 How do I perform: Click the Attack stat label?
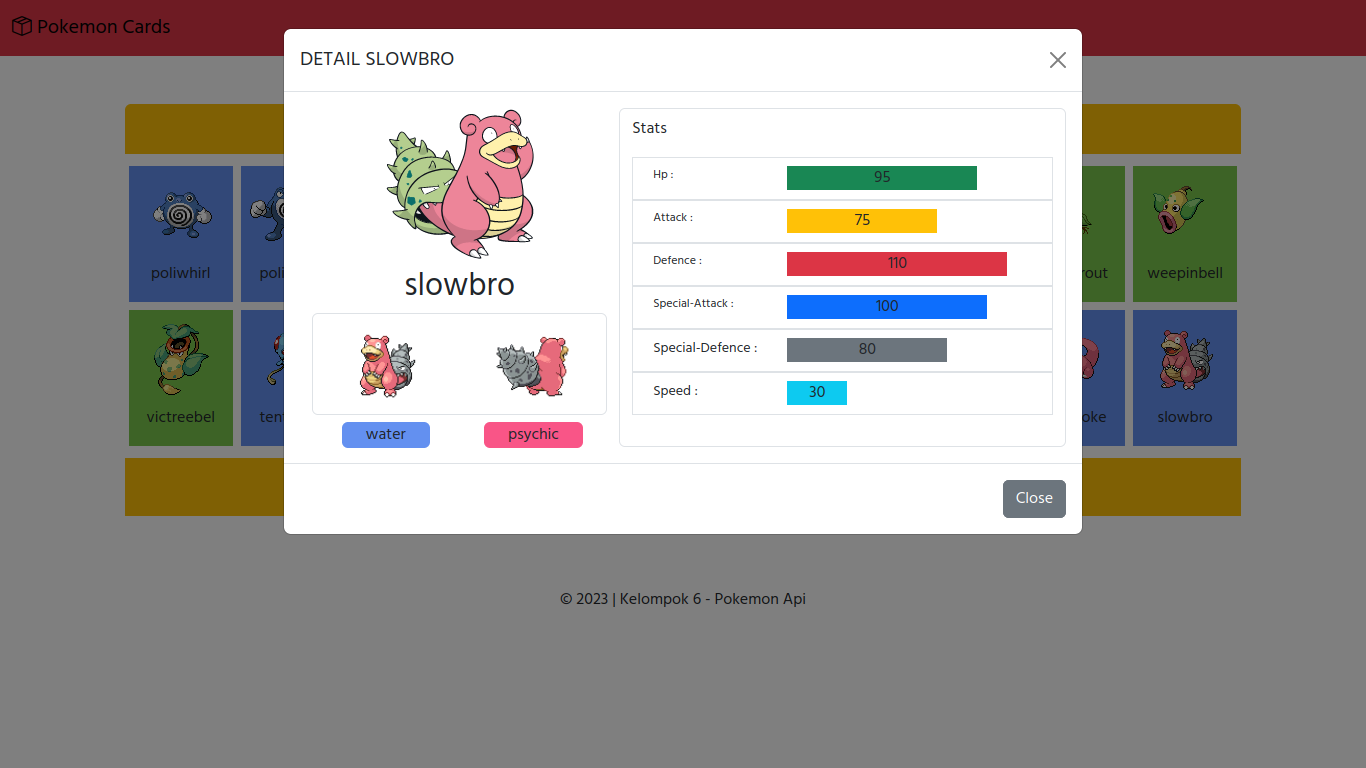[x=673, y=217]
